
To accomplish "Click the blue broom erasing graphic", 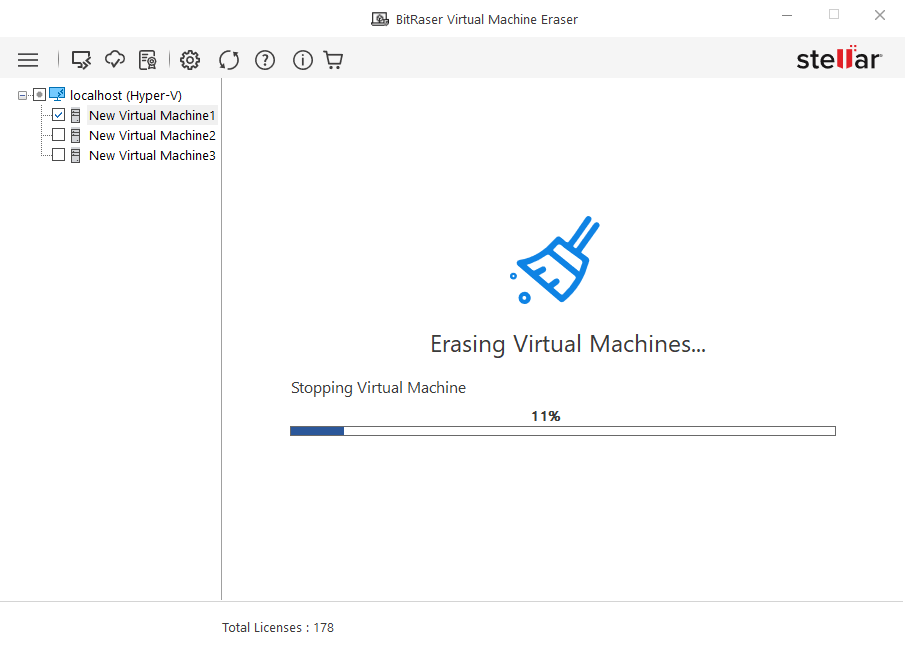I will (x=555, y=259).
